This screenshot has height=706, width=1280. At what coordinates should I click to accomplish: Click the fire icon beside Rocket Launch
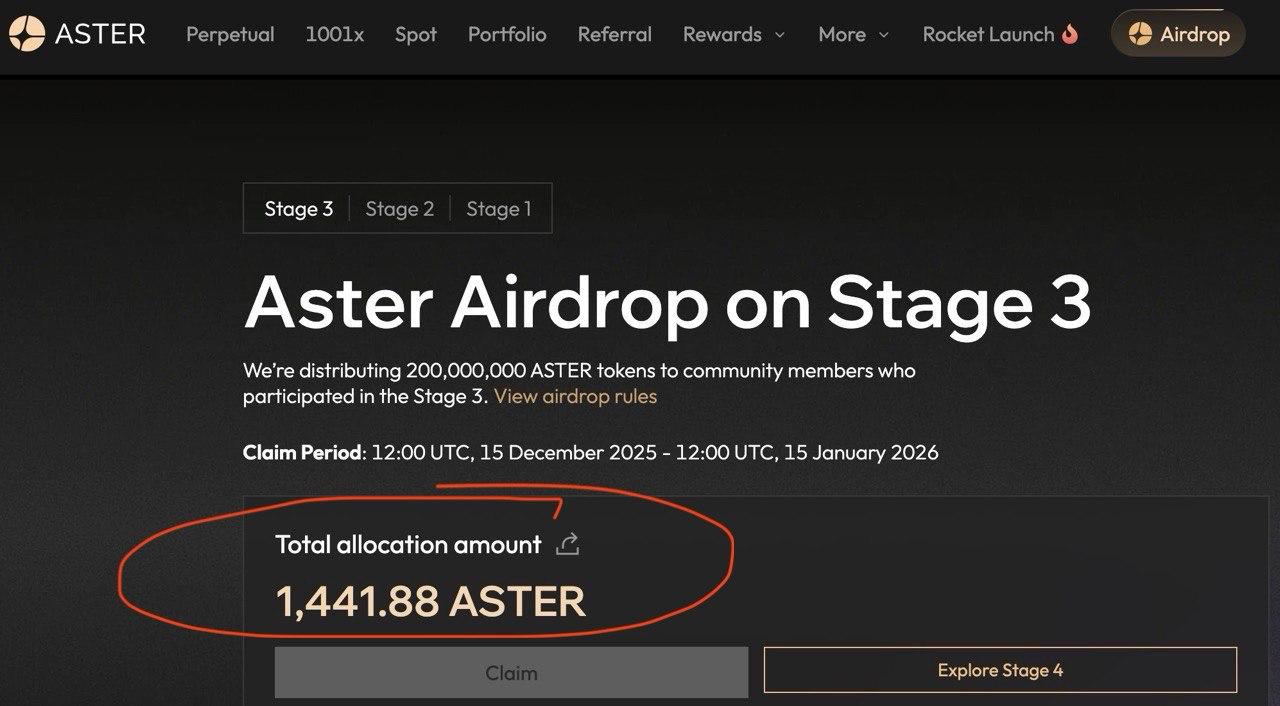point(1070,34)
